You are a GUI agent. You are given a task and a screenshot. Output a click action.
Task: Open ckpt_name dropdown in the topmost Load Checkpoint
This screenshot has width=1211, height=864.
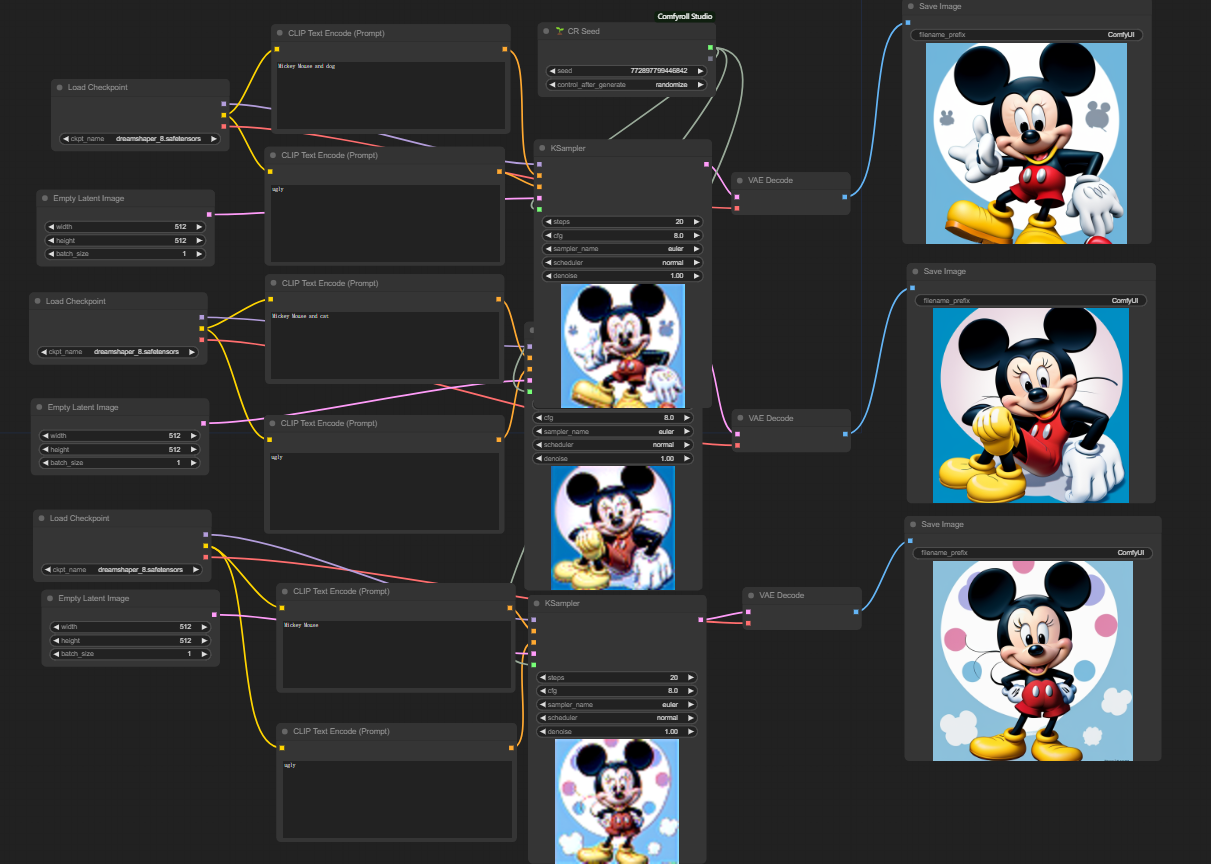pyautogui.click(x=139, y=139)
